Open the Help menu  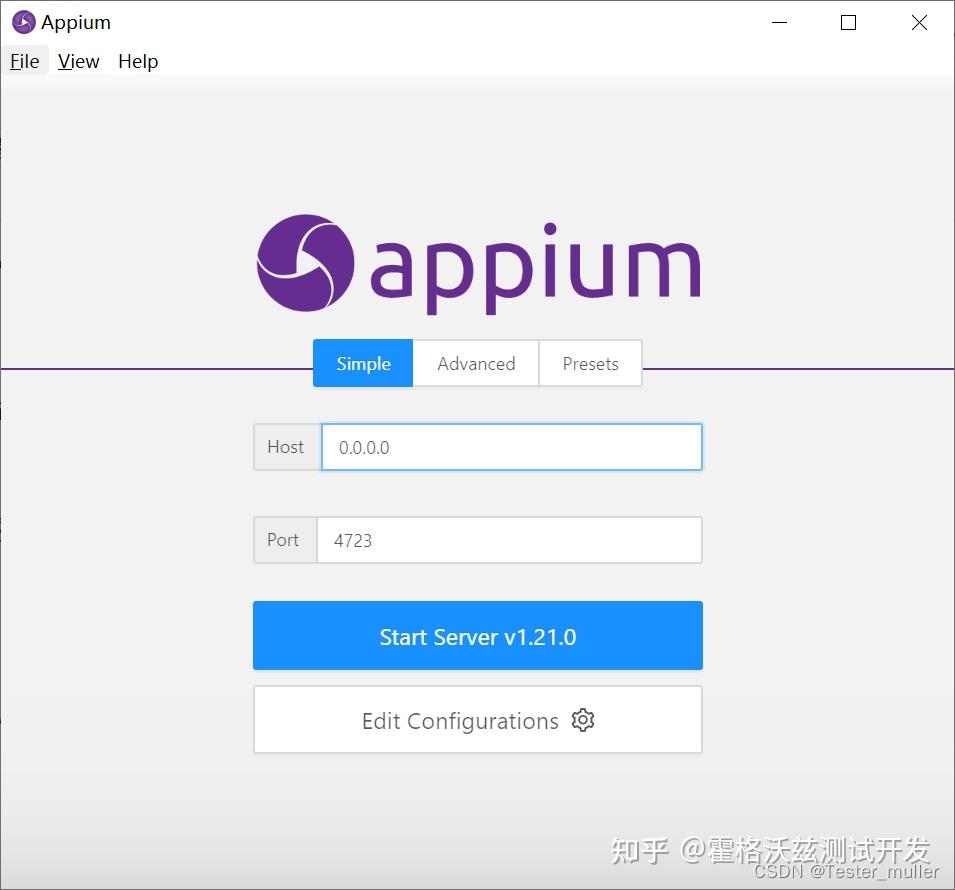[x=137, y=61]
